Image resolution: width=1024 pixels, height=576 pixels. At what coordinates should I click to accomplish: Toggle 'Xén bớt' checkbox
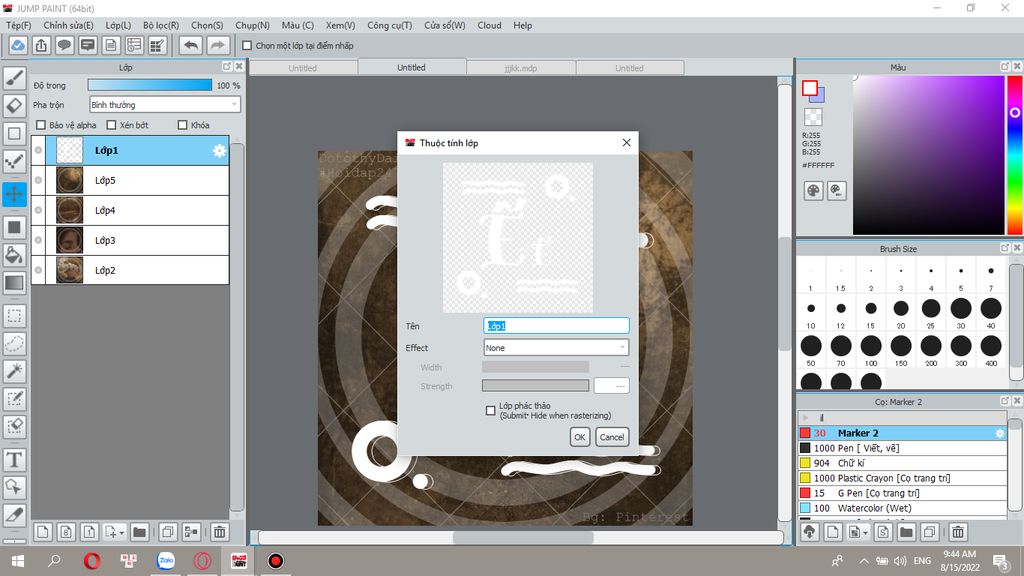coord(111,125)
